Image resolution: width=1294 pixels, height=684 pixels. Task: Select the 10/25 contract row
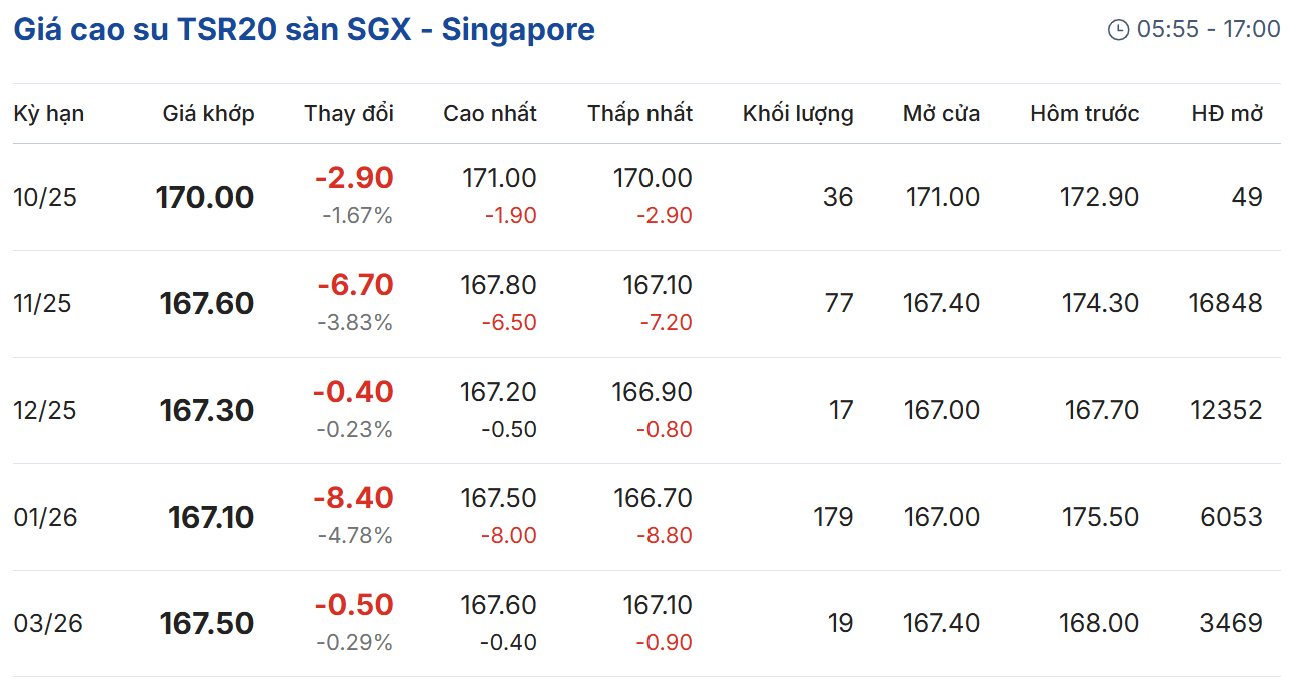pos(45,197)
